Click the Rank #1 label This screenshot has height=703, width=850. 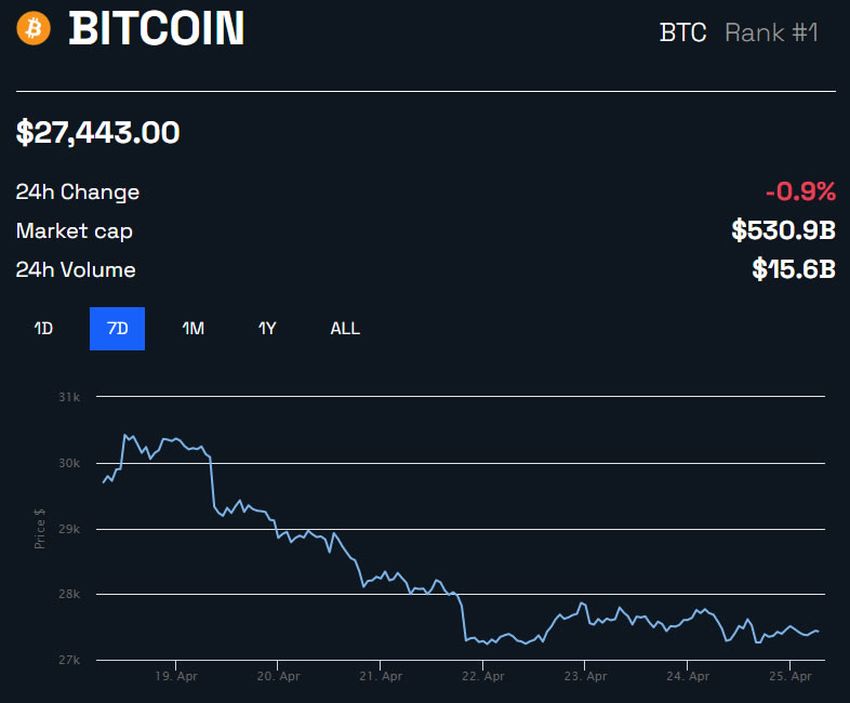coord(772,33)
